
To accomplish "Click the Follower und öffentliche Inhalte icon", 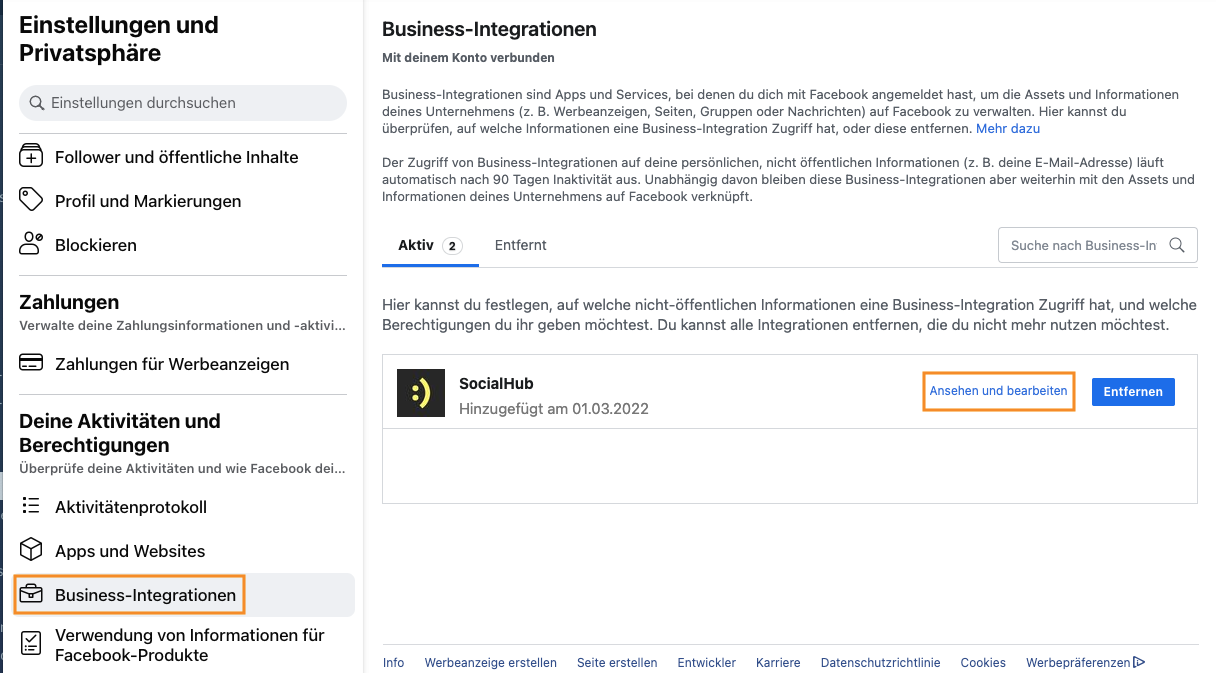I will coord(32,157).
